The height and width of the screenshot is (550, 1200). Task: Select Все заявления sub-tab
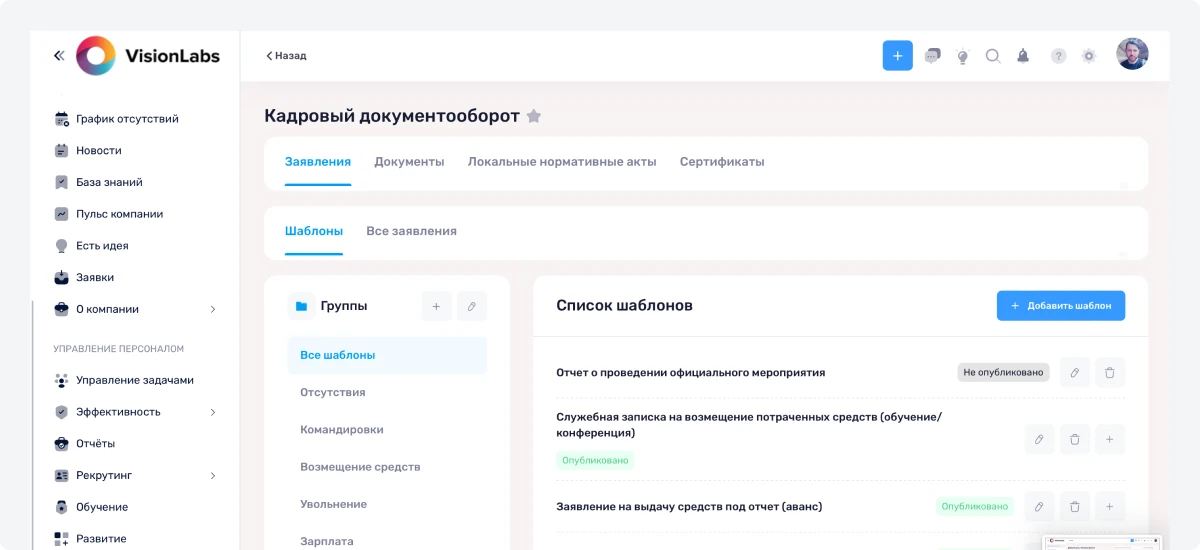point(411,231)
